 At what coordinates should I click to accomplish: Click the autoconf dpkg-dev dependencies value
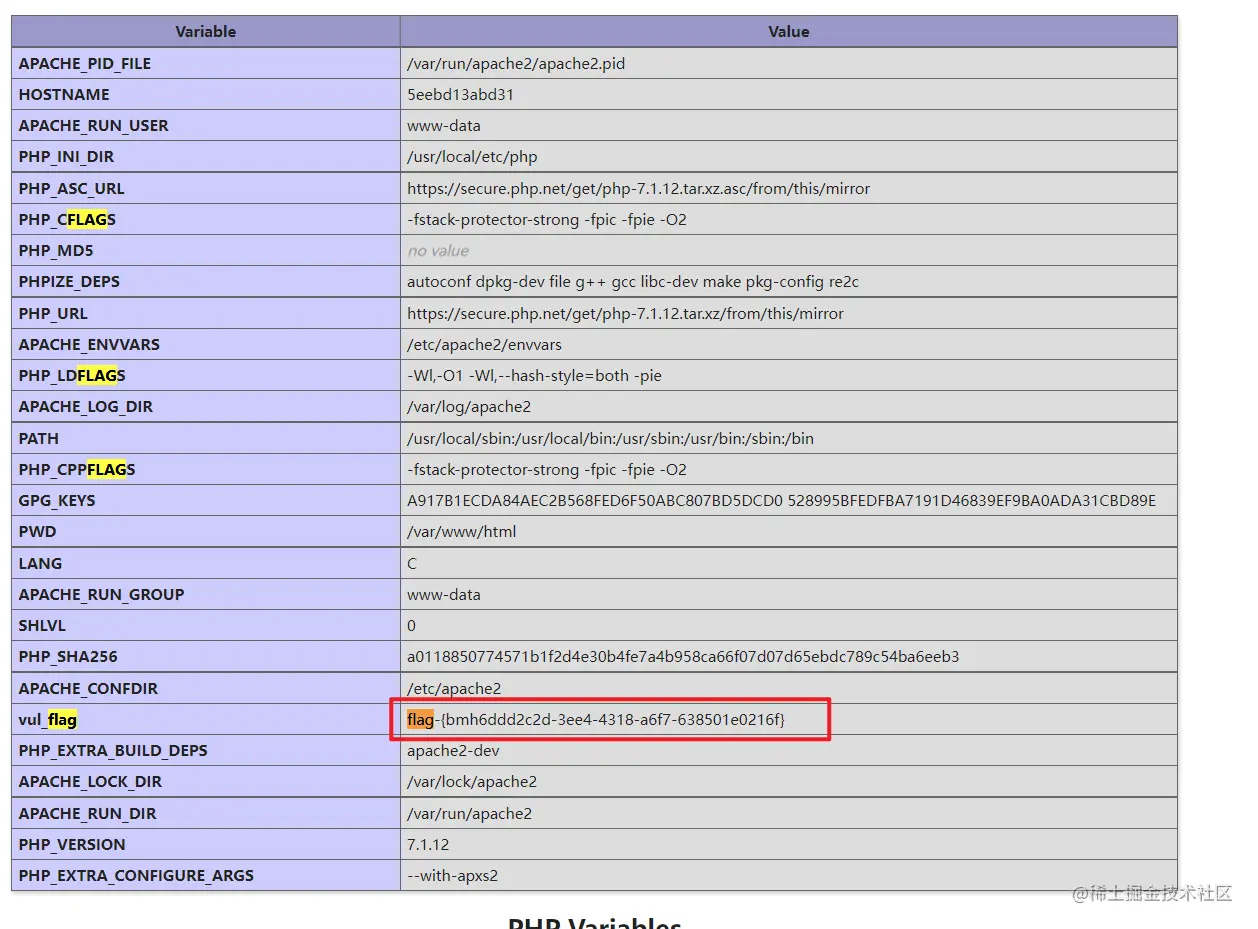tap(633, 282)
